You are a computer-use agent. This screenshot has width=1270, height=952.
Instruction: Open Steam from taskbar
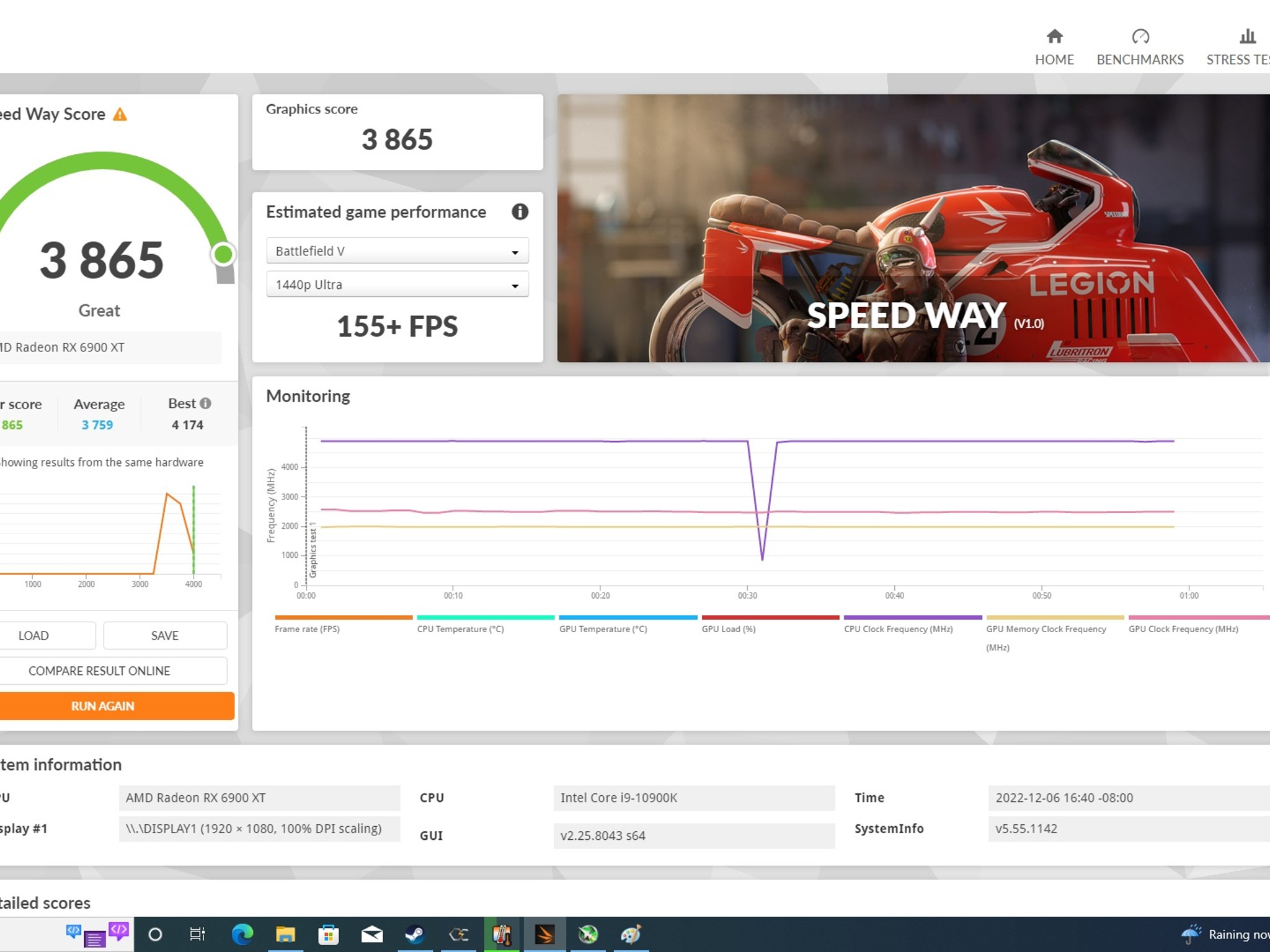(415, 935)
